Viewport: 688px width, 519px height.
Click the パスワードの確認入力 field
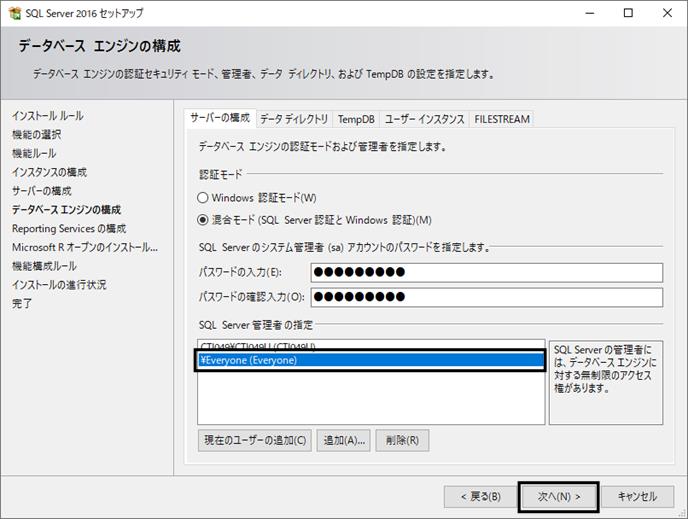487,297
